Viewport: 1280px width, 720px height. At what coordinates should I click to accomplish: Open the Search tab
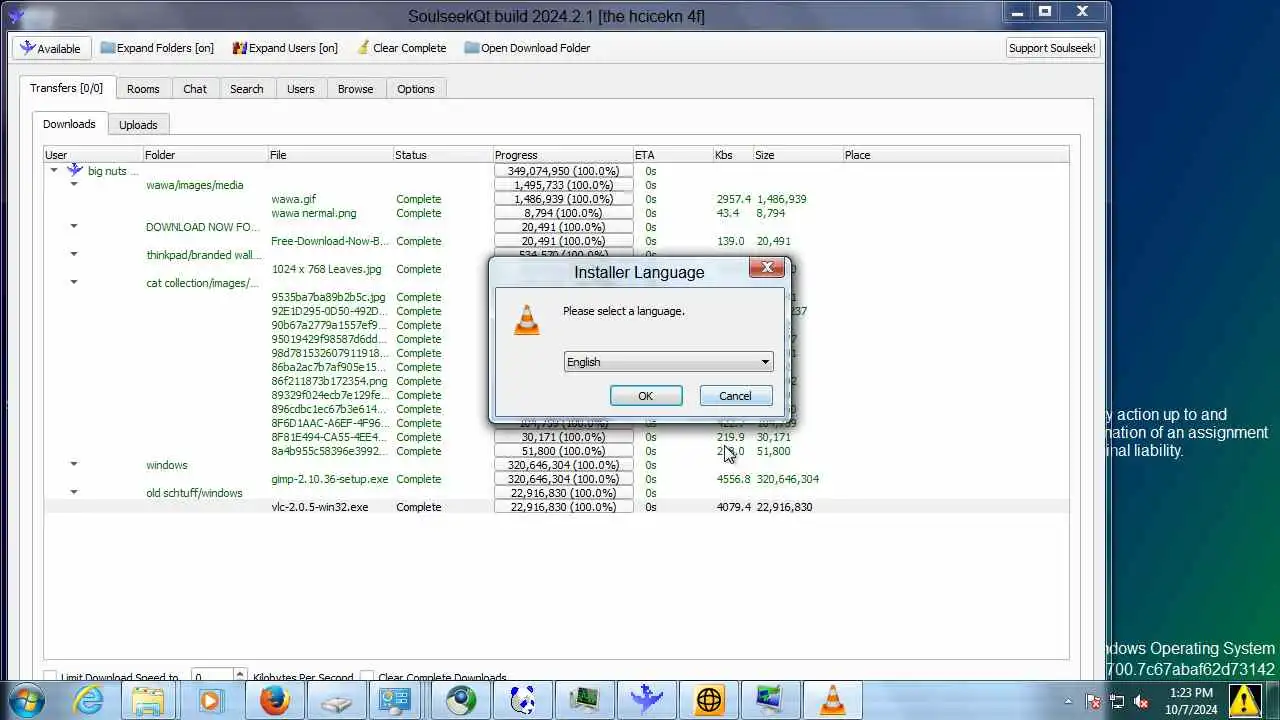tap(247, 89)
